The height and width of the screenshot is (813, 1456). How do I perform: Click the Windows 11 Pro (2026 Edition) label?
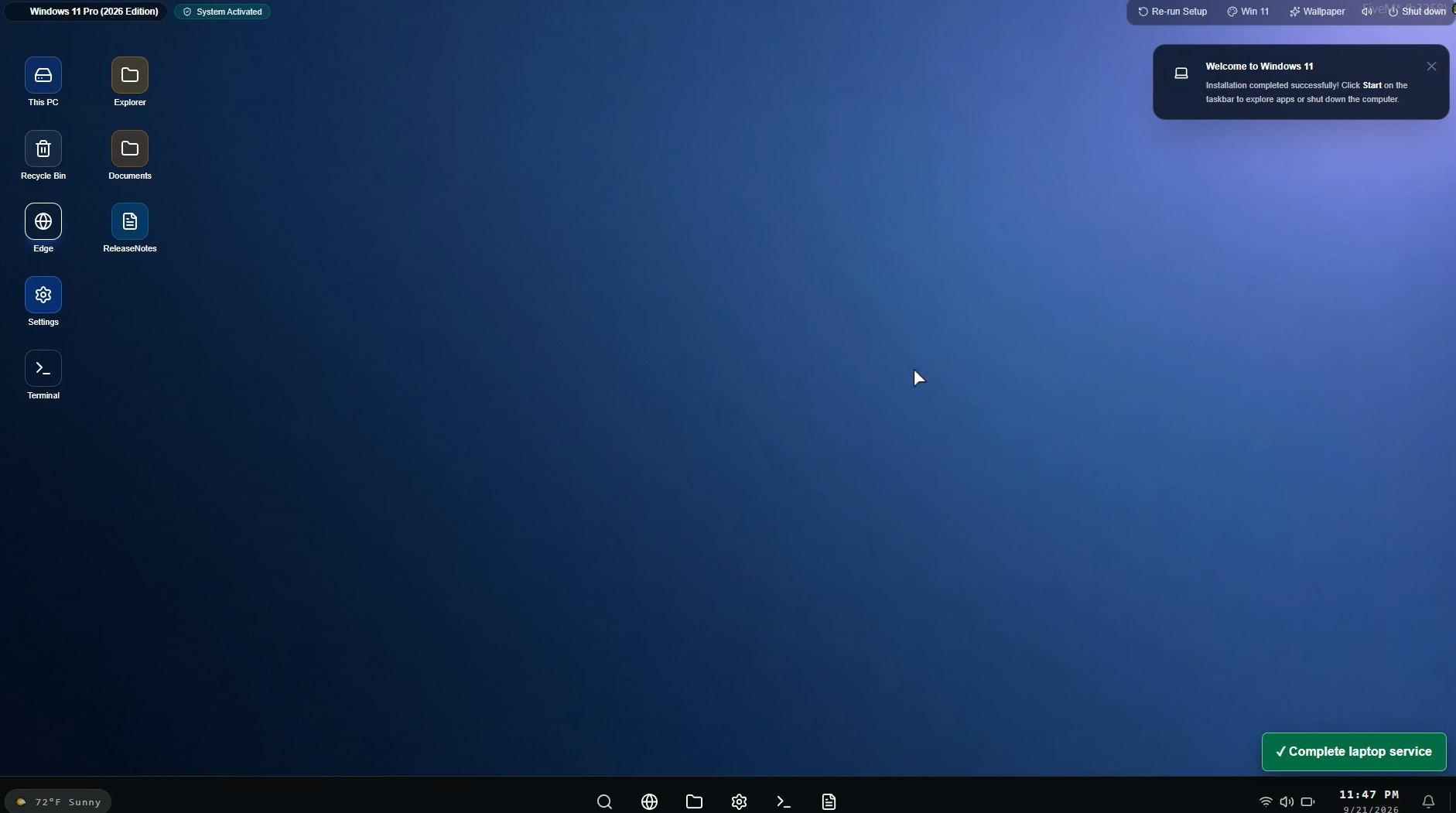(94, 12)
